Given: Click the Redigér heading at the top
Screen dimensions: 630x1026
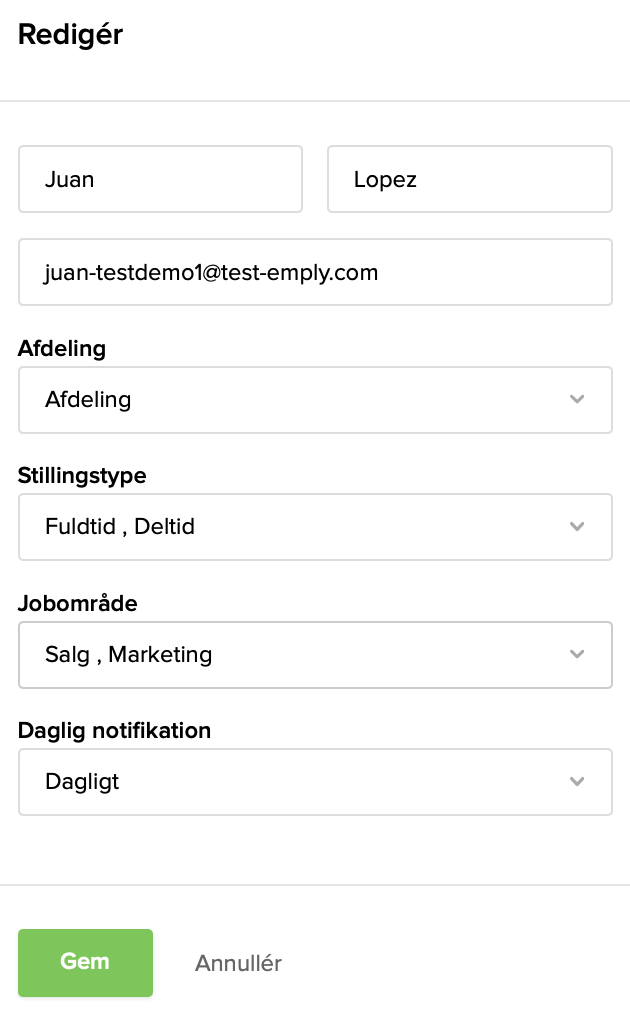Looking at the screenshot, I should 70,35.
